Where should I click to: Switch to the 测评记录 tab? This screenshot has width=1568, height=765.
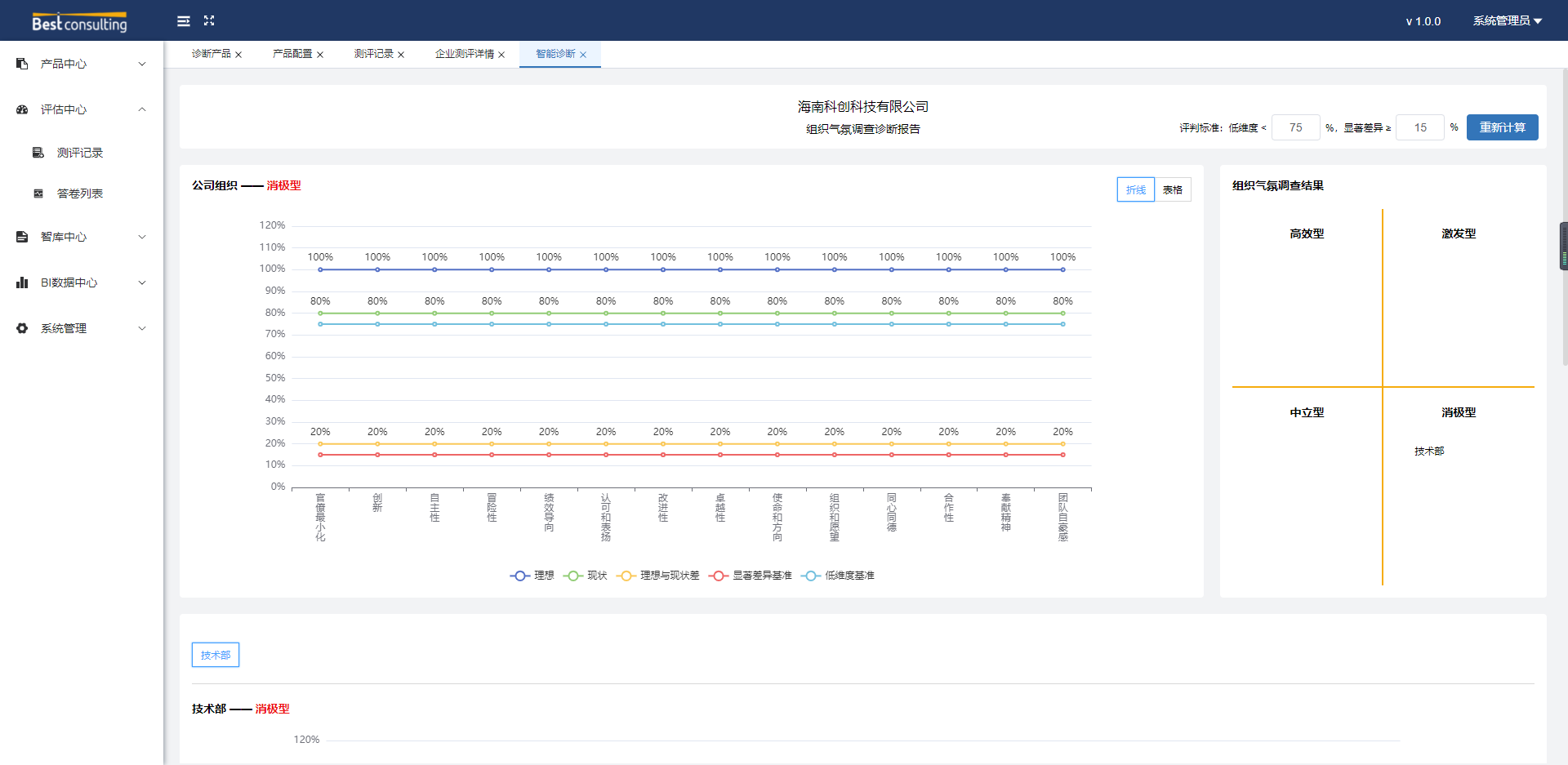[x=374, y=54]
